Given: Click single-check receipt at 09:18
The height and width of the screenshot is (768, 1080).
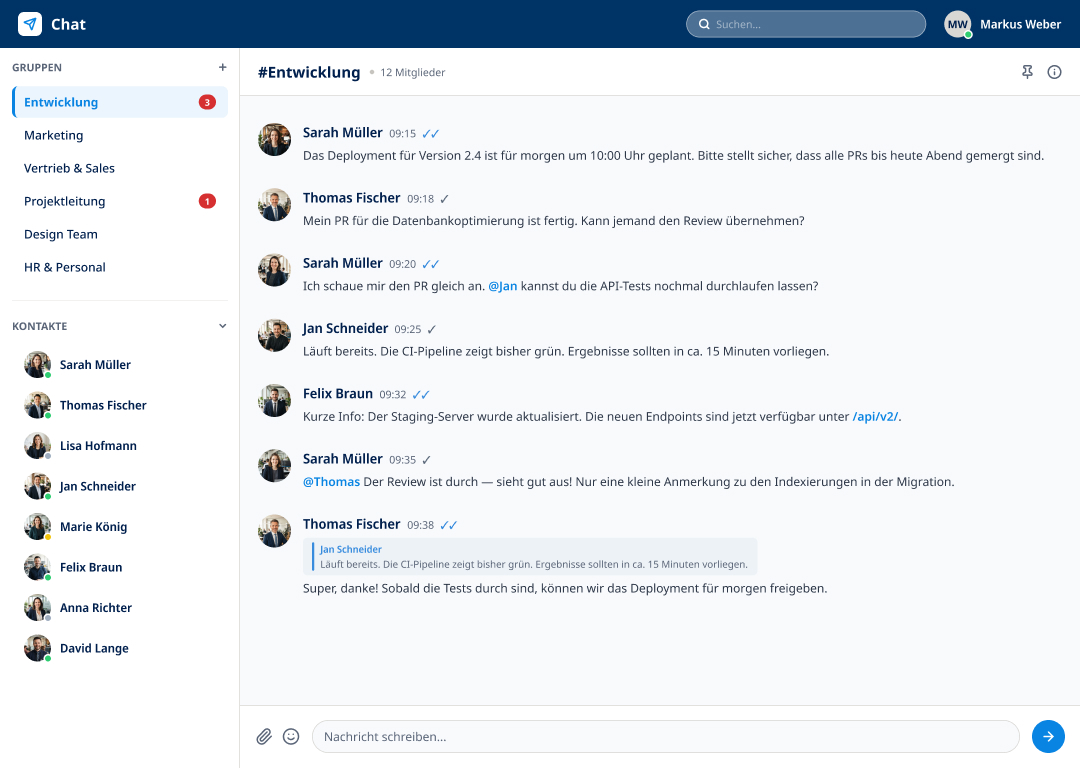Looking at the screenshot, I should click(444, 199).
